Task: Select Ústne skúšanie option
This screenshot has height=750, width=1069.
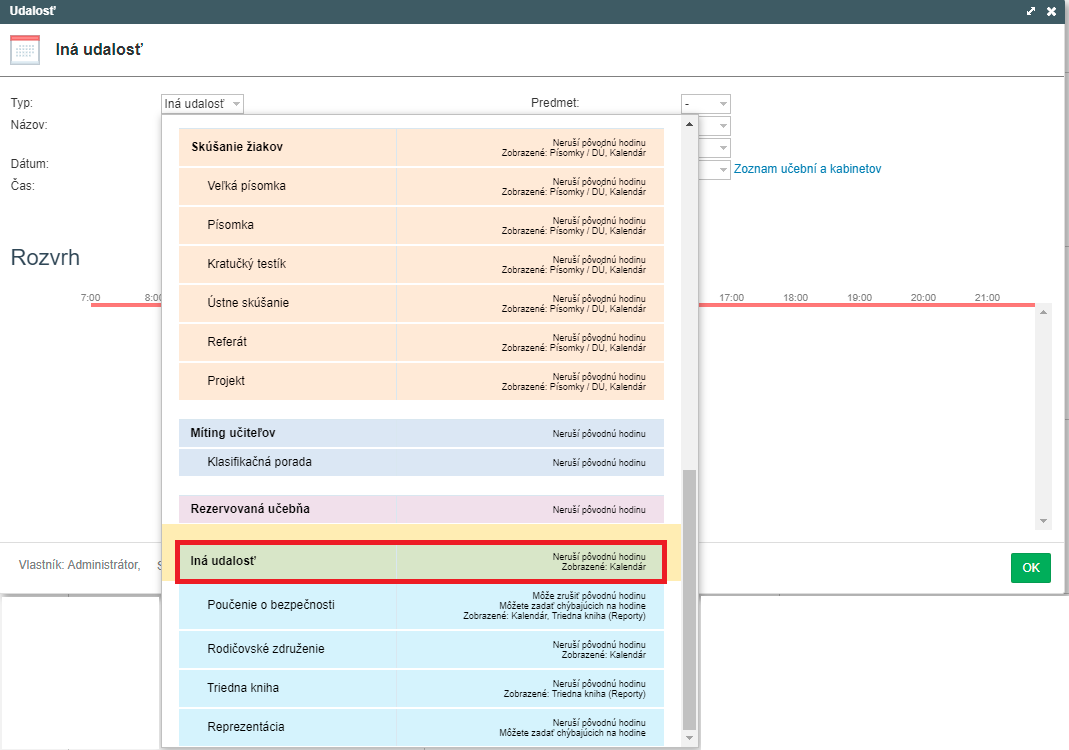Action: tap(421, 303)
